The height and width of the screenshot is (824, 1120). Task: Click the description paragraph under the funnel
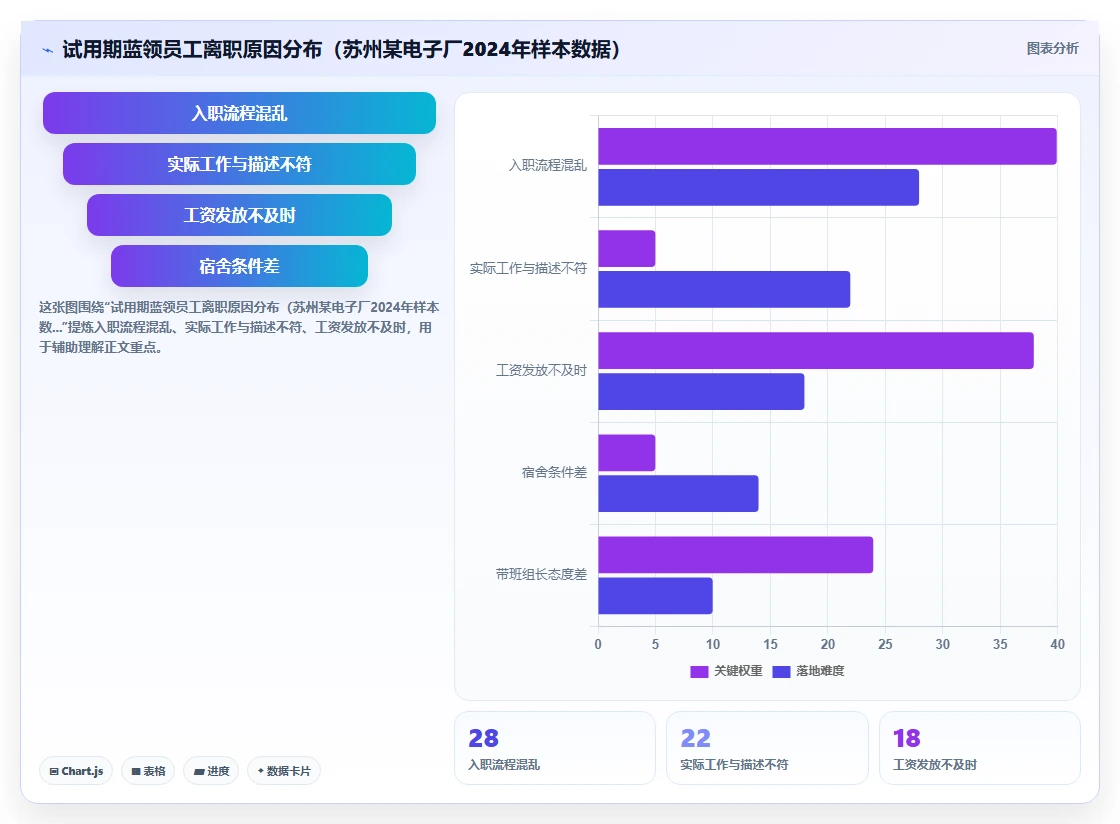click(239, 327)
